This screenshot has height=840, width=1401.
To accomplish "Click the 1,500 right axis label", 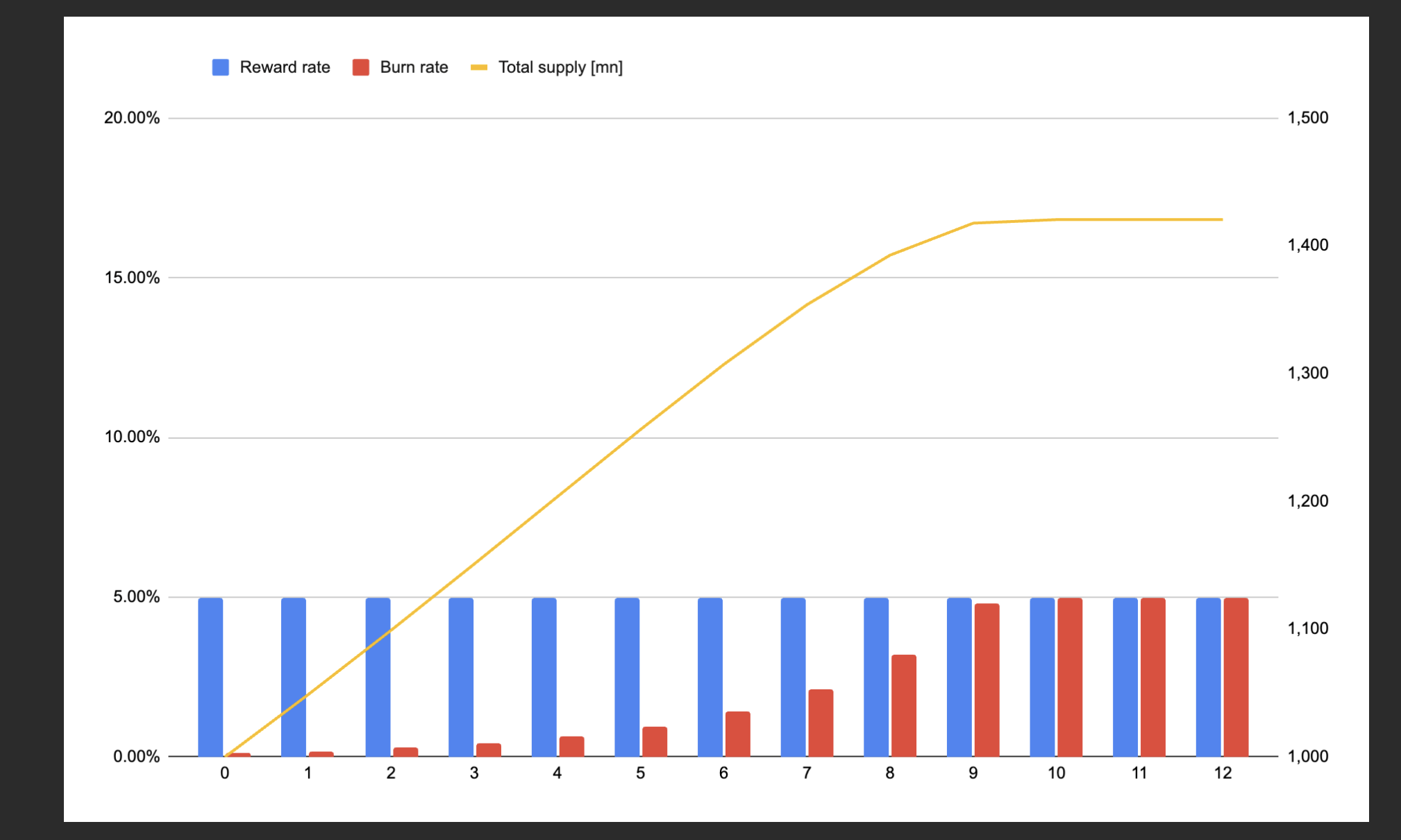I will (1308, 118).
